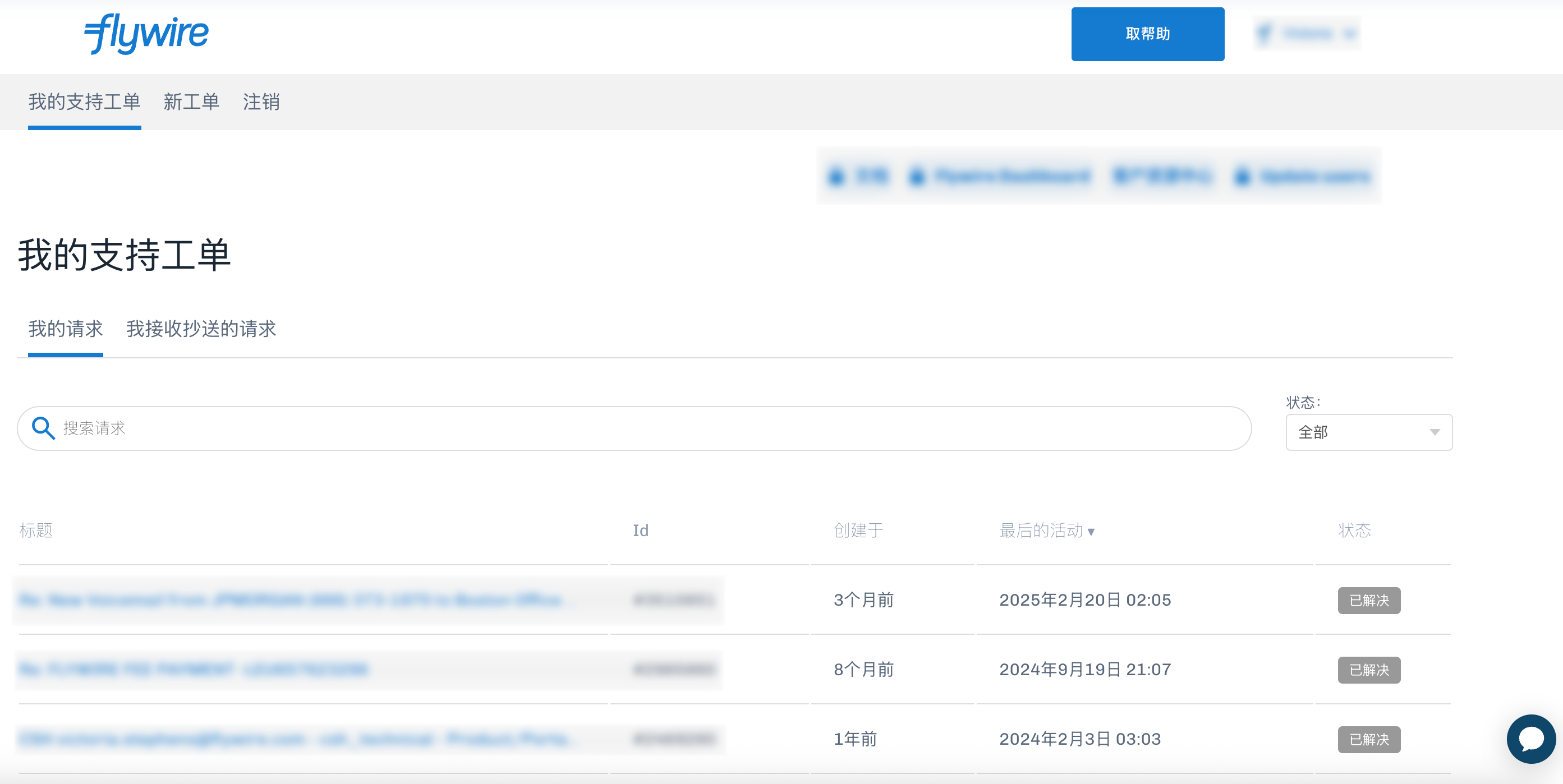Click 注销 to sign out
Viewport: 1563px width, 784px height.
261,102
